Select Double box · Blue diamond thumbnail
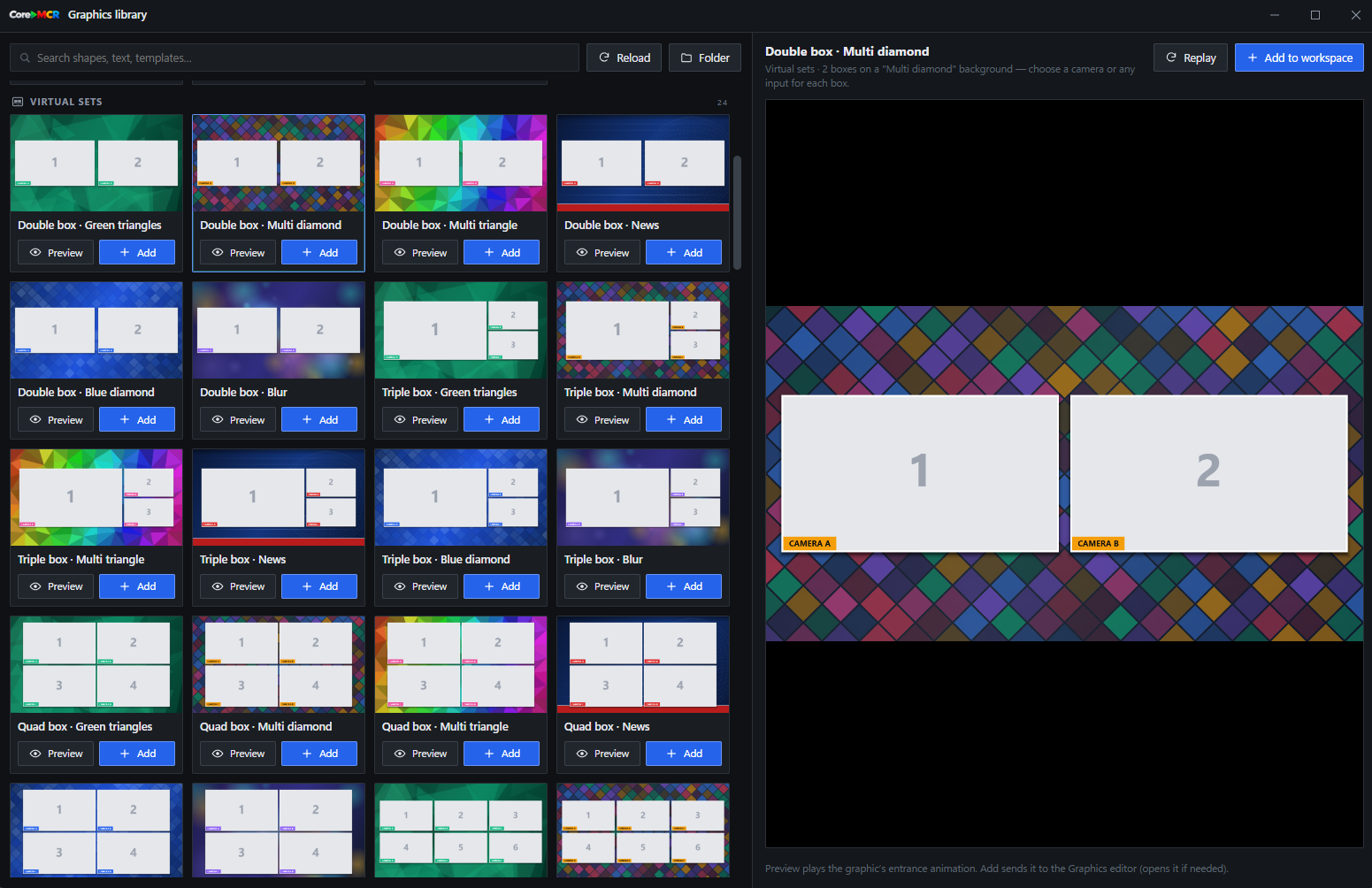1372x888 pixels. (96, 330)
